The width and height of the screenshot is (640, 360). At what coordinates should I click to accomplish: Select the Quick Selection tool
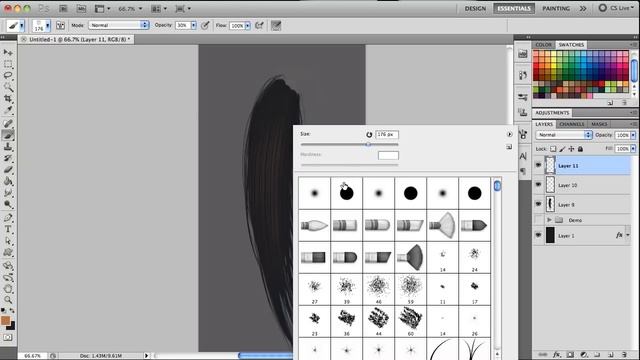(x=8, y=87)
